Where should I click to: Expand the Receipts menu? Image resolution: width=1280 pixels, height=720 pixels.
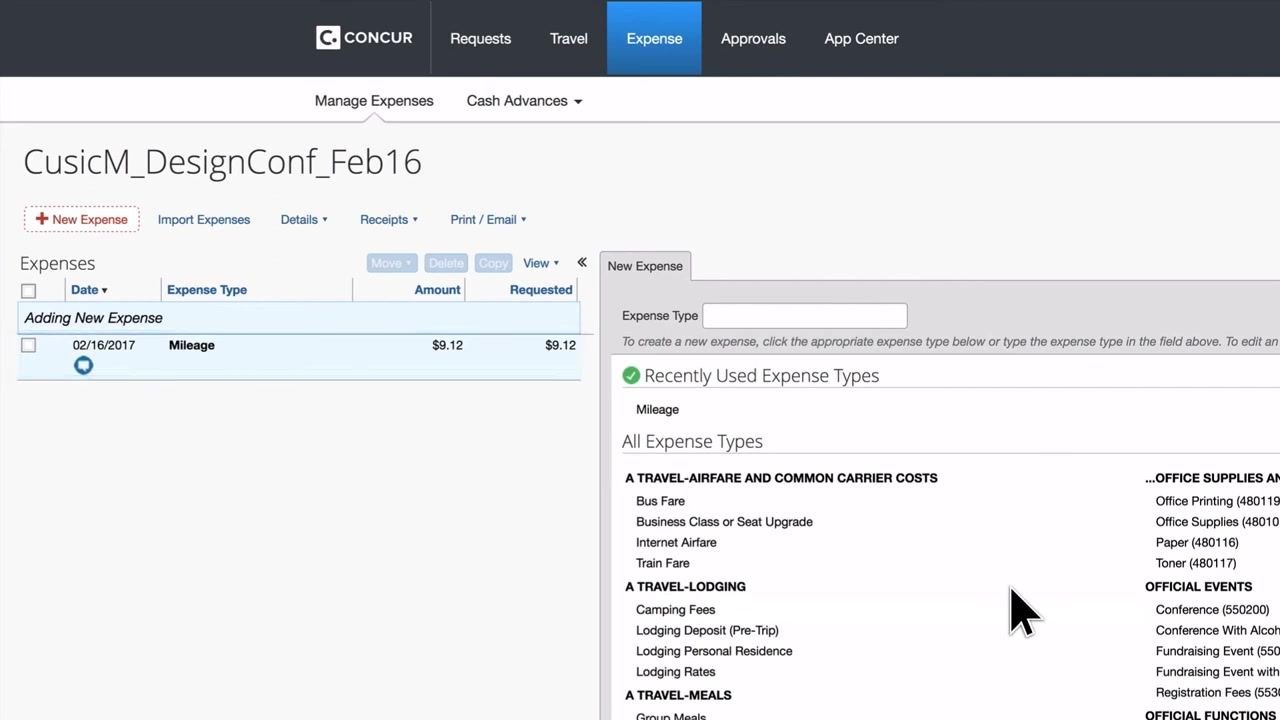pos(389,219)
